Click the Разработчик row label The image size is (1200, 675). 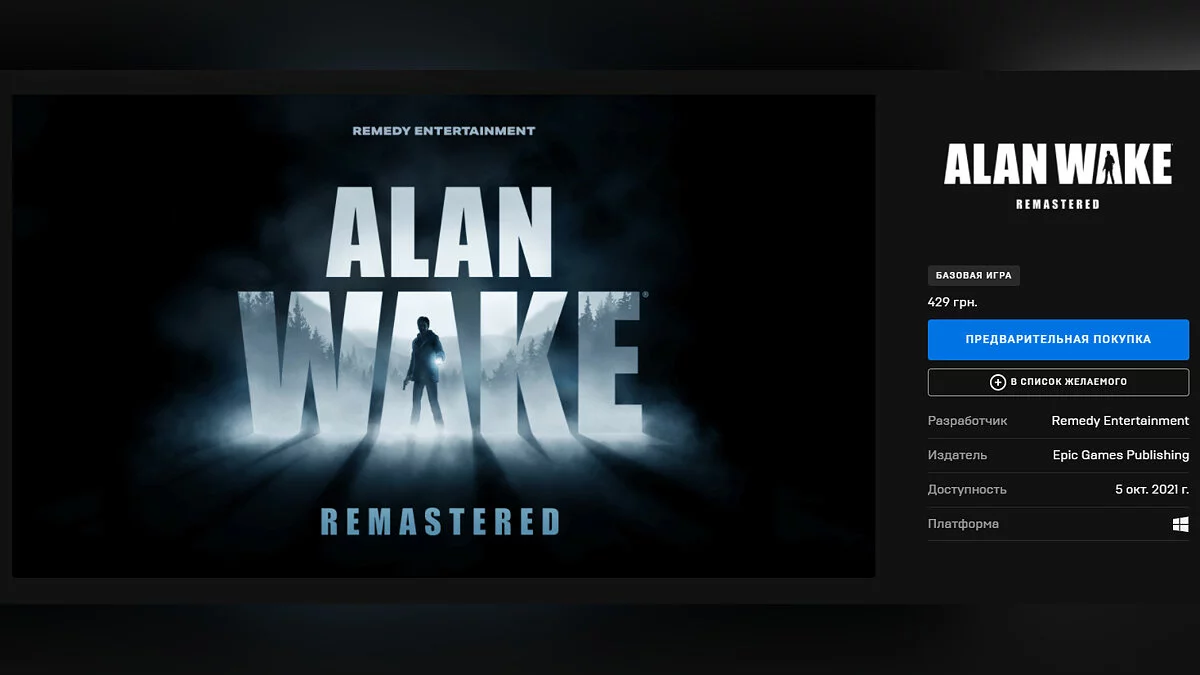(968, 421)
